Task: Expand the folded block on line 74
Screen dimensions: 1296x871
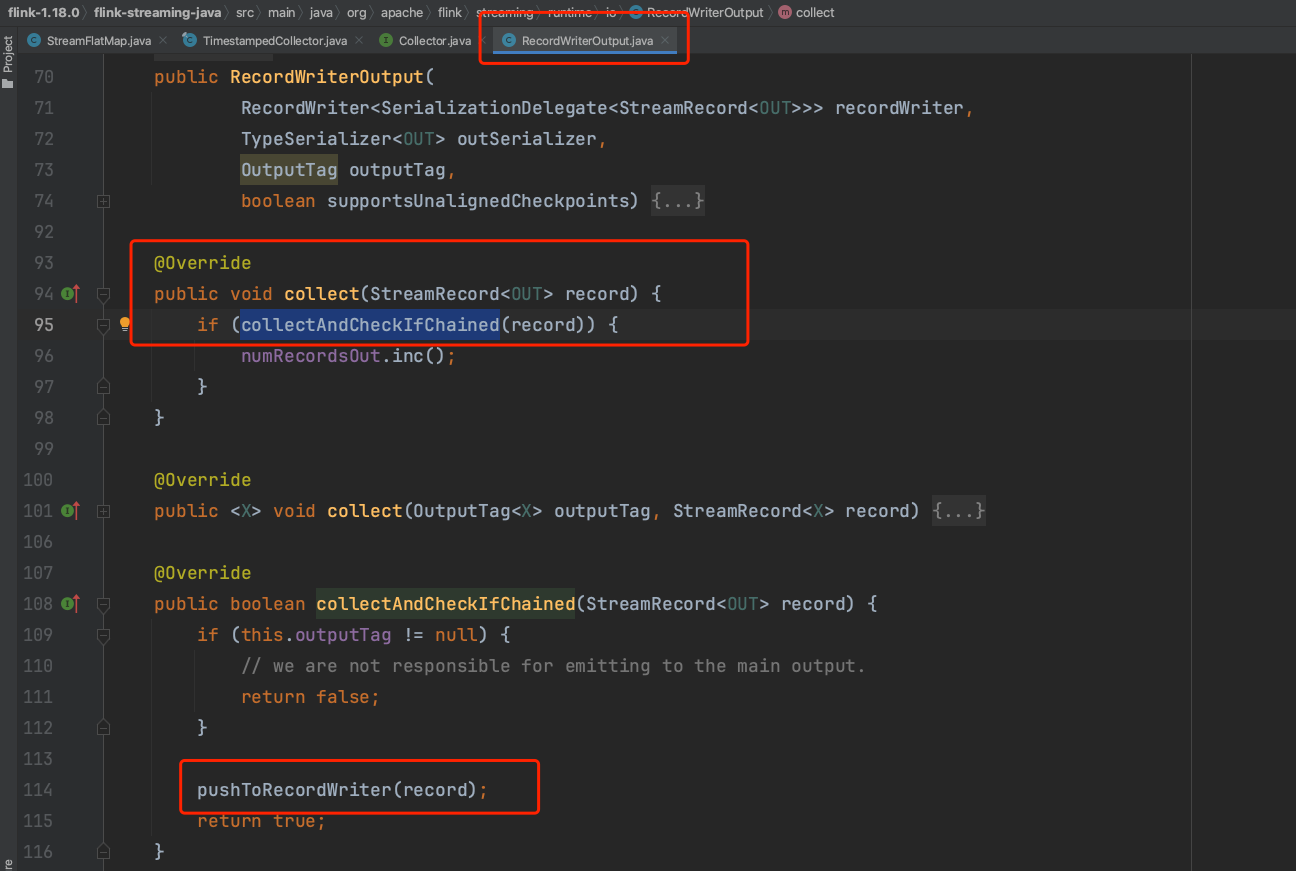Action: 103,201
